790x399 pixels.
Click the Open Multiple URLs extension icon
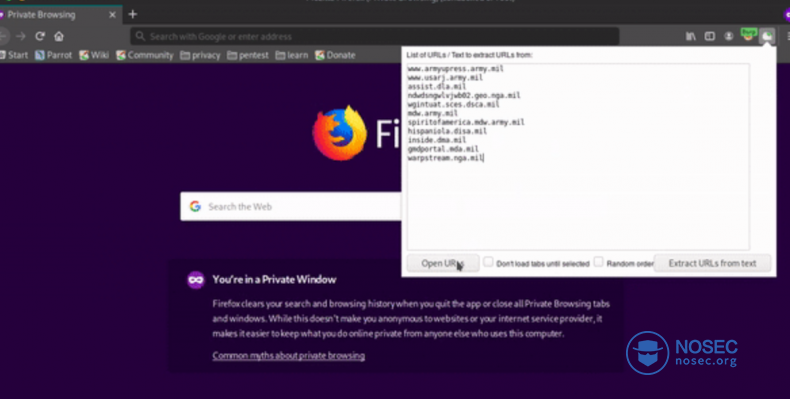coord(767,36)
